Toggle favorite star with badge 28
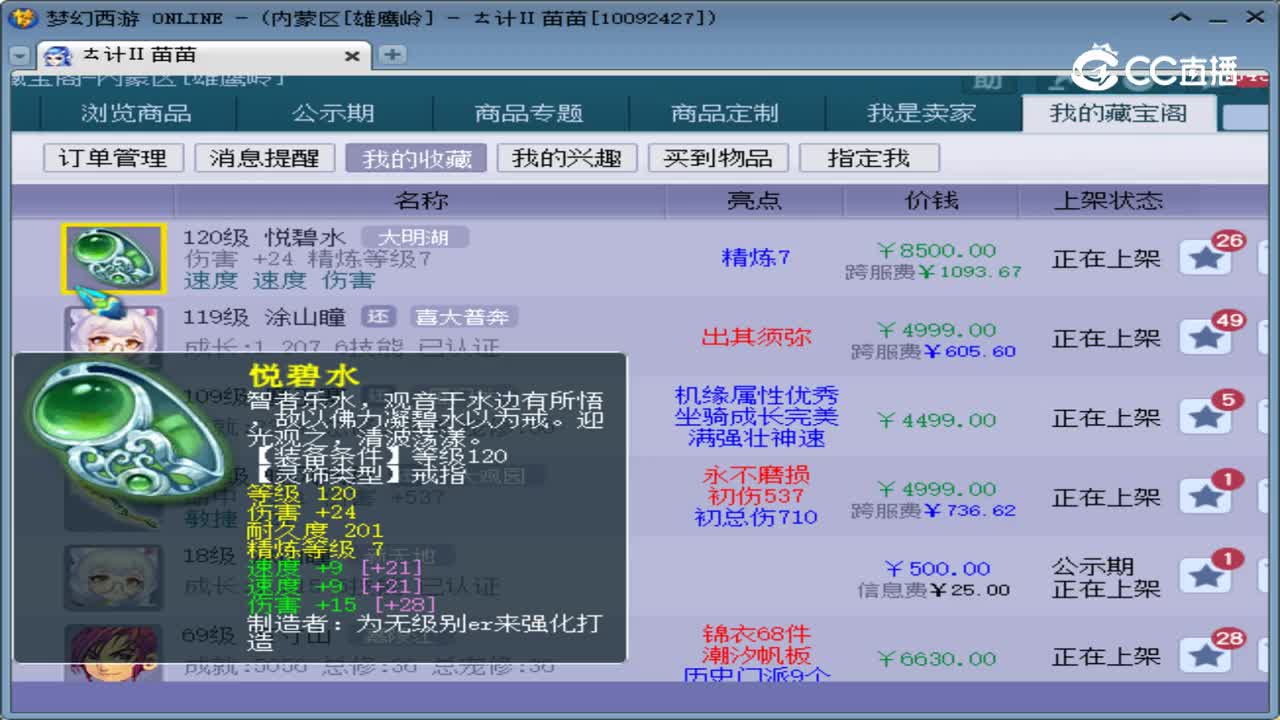 point(1206,655)
